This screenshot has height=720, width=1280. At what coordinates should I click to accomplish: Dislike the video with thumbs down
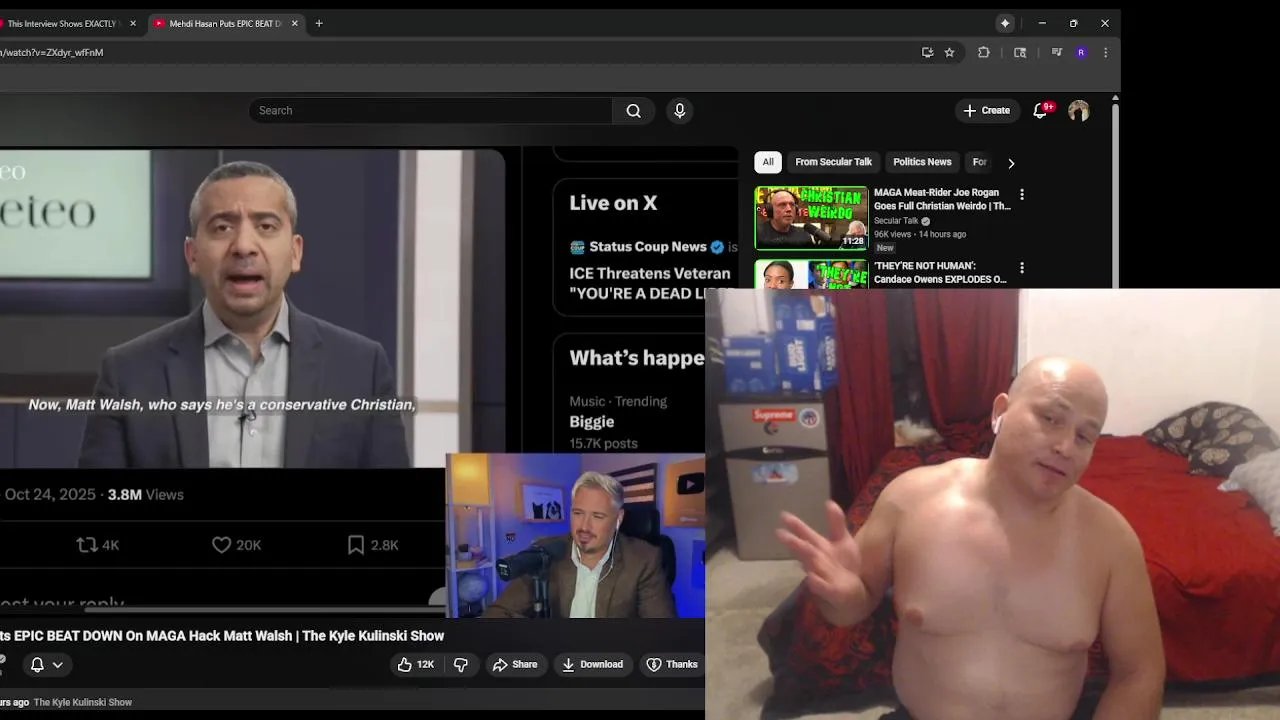461,664
